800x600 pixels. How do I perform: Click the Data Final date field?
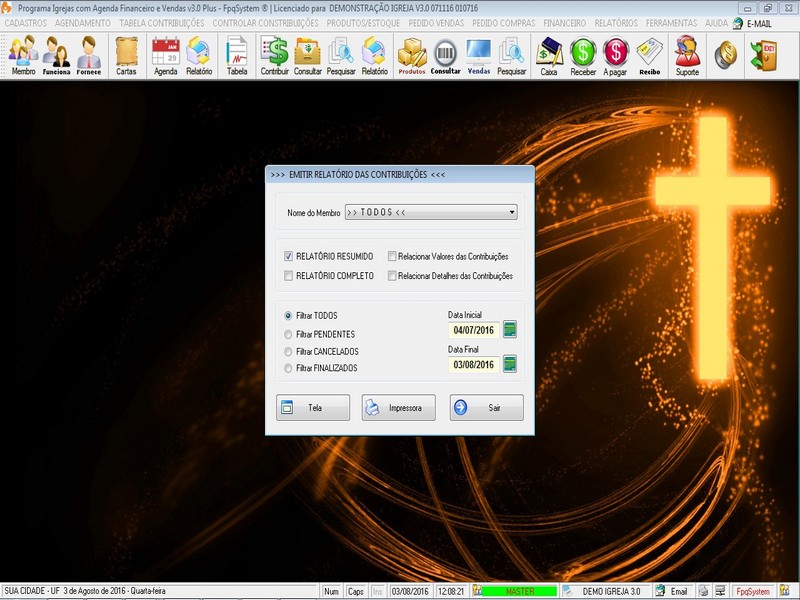[x=473, y=364]
